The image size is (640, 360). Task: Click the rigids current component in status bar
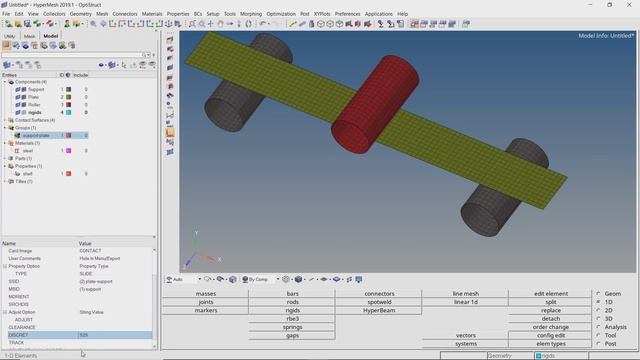point(561,356)
